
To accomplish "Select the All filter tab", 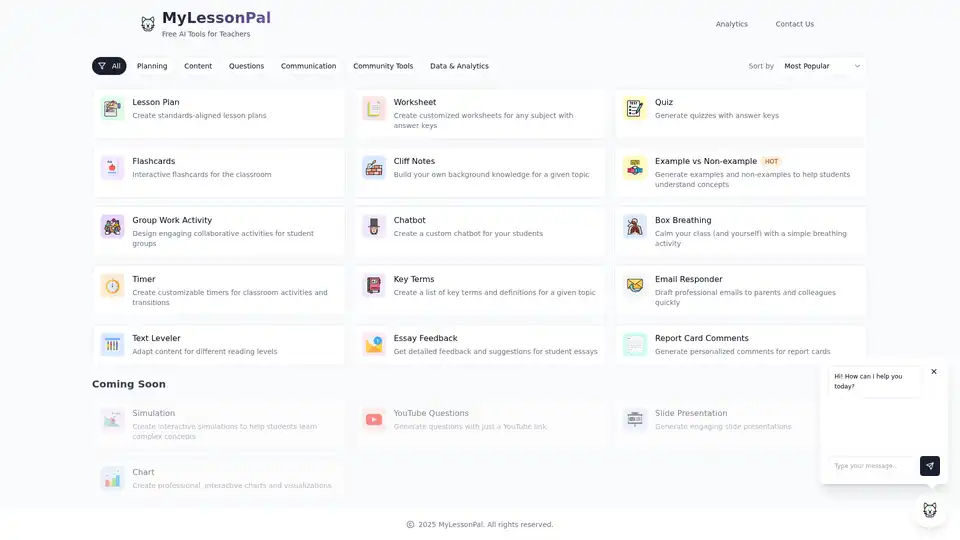I will click(x=109, y=66).
